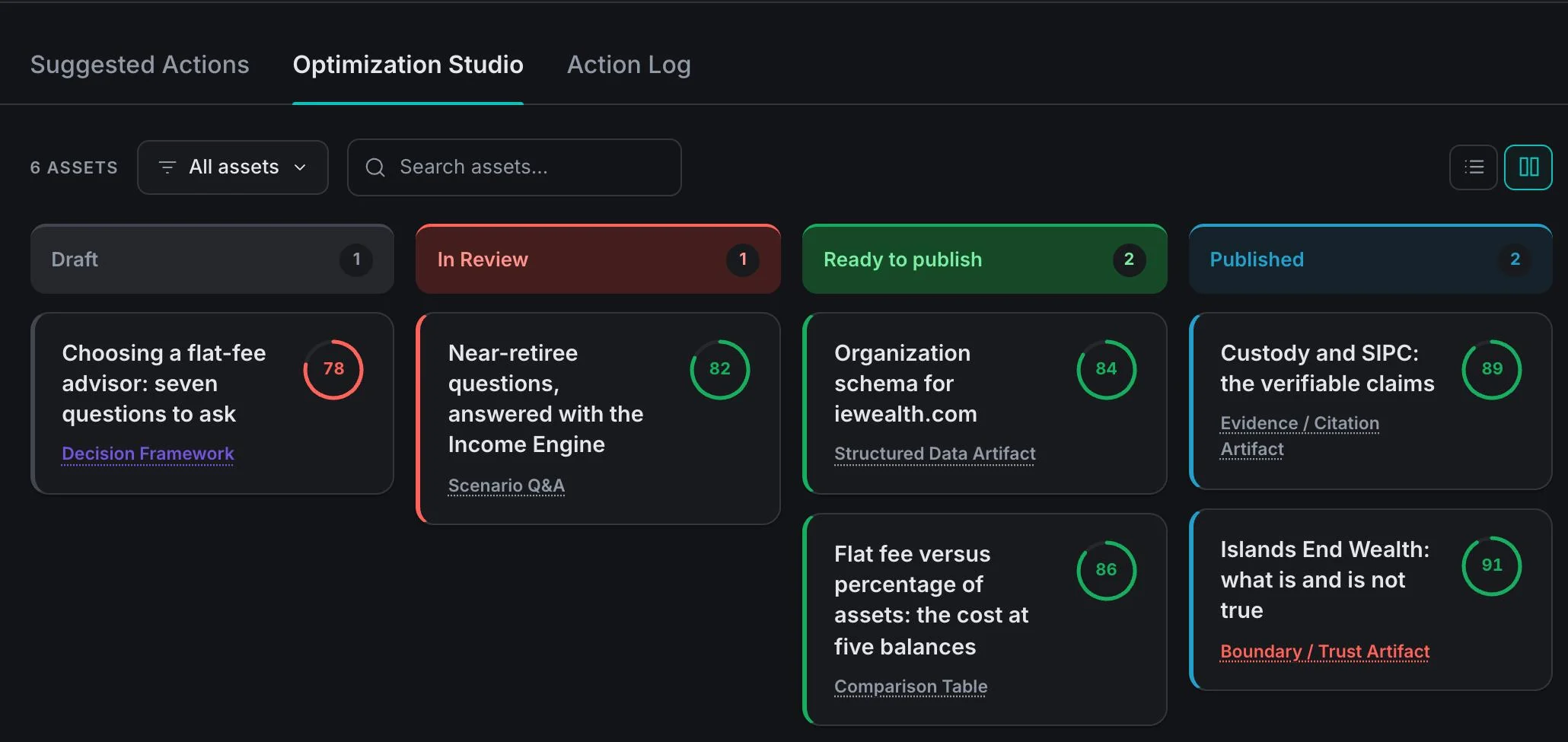The image size is (1568, 742).
Task: Click score ring showing 91
Action: [1492, 565]
